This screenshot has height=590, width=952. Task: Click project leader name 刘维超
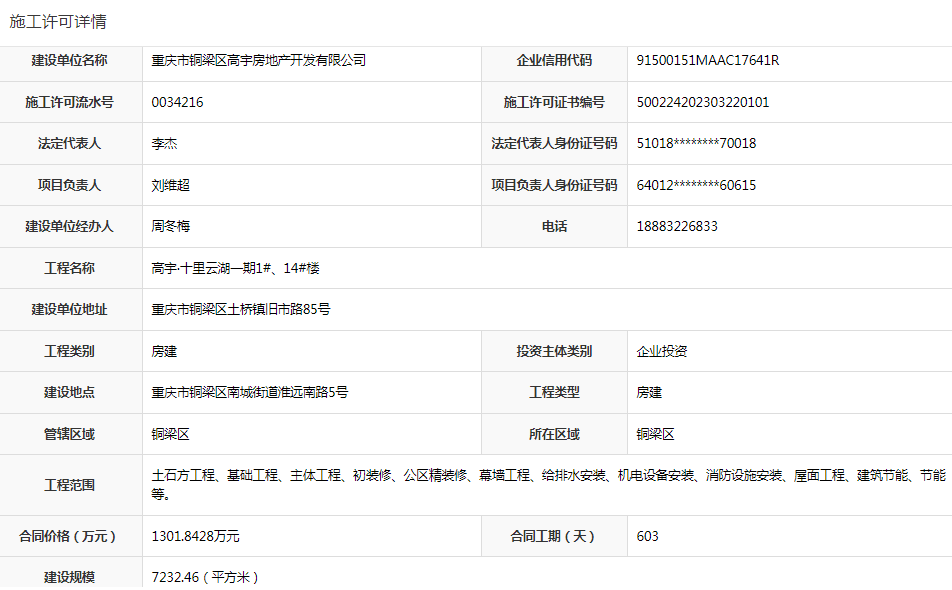coord(170,185)
